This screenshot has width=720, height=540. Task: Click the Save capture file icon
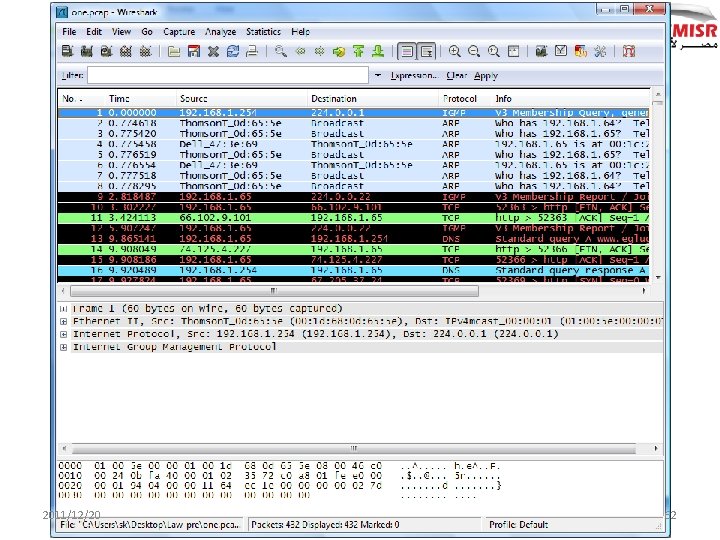click(x=192, y=51)
